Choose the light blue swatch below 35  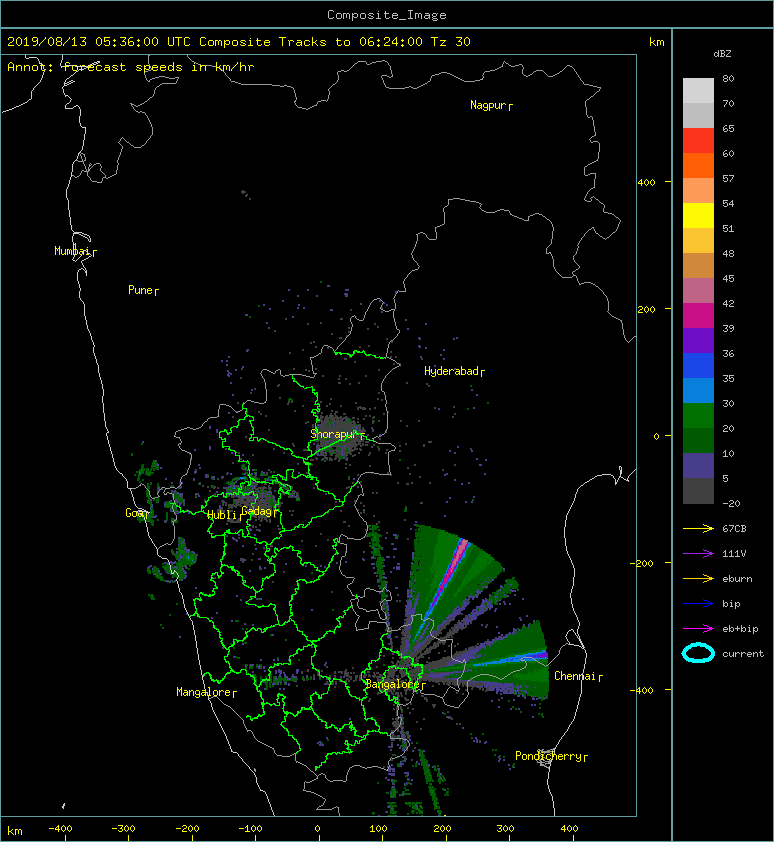click(698, 390)
